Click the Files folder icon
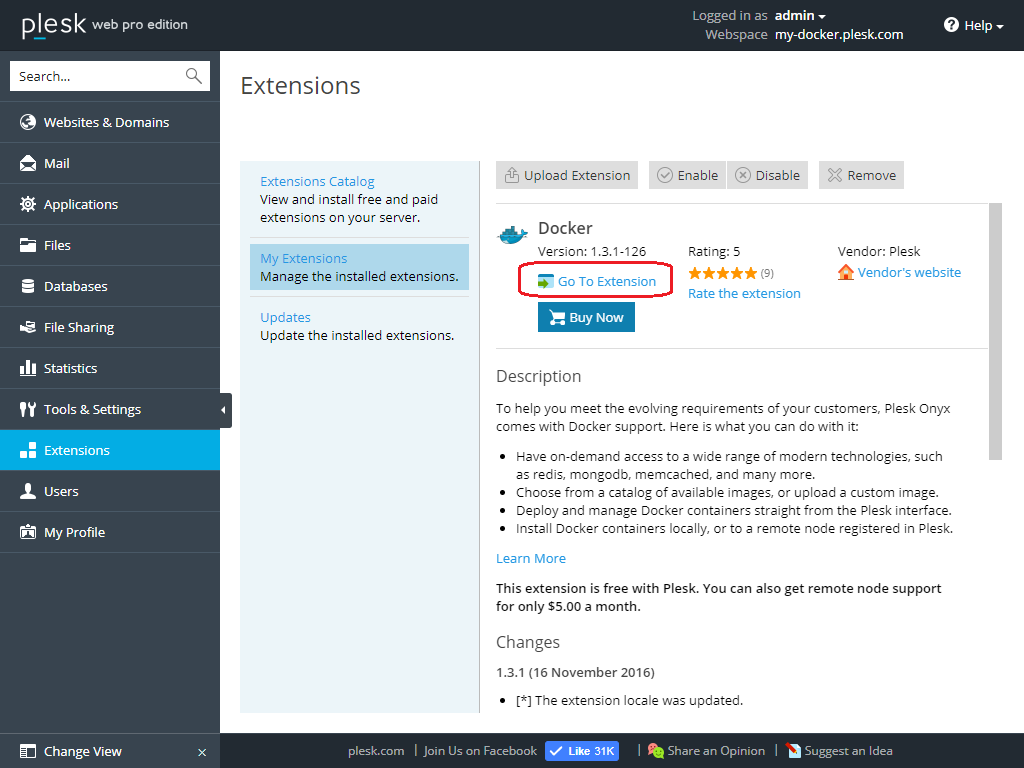Screen dimensions: 1024x768 (27, 246)
